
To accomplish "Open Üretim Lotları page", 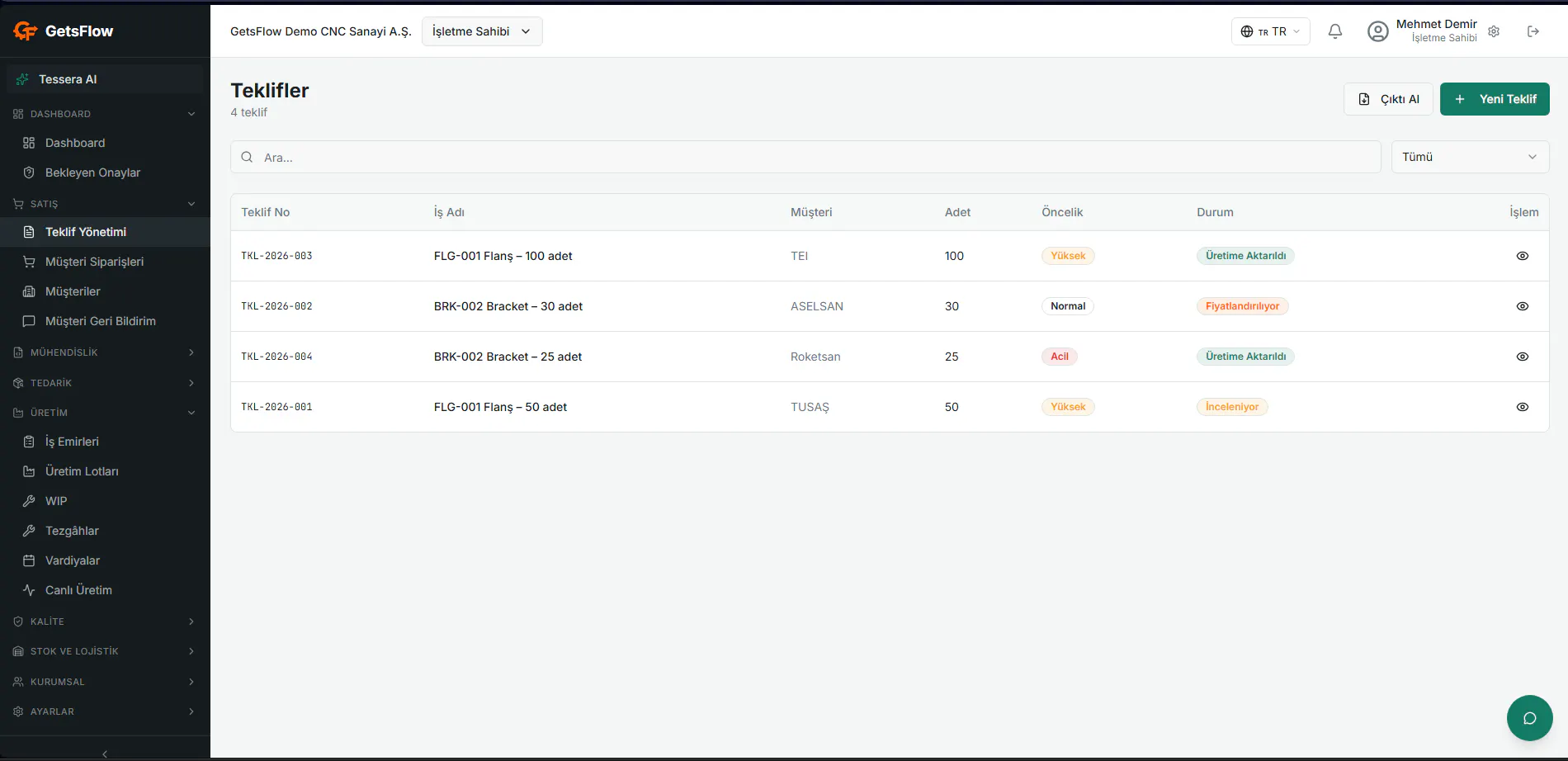I will [x=105, y=471].
